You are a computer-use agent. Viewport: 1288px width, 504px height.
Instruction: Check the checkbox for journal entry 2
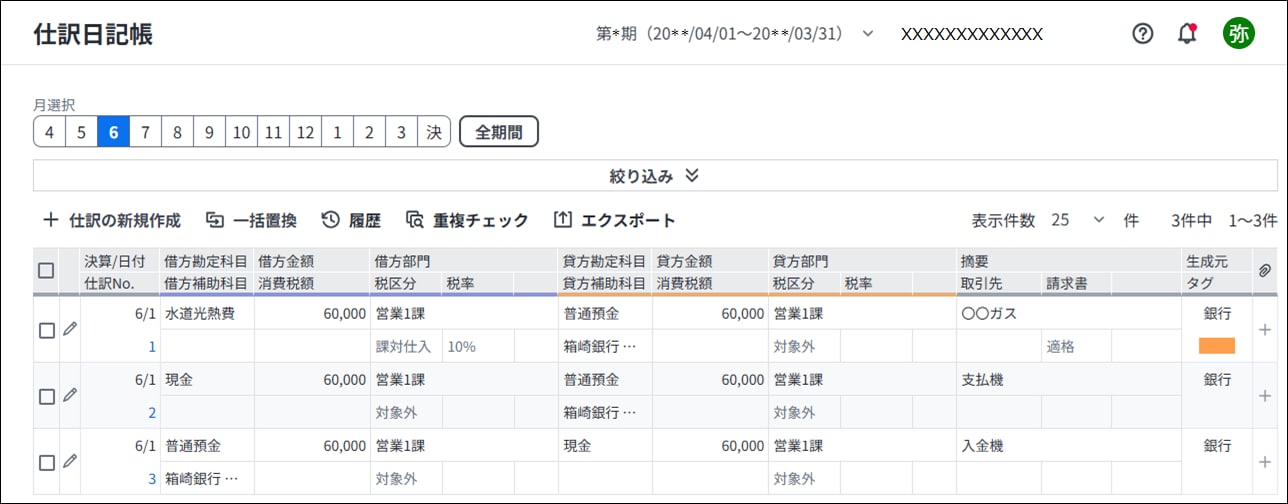[46, 397]
